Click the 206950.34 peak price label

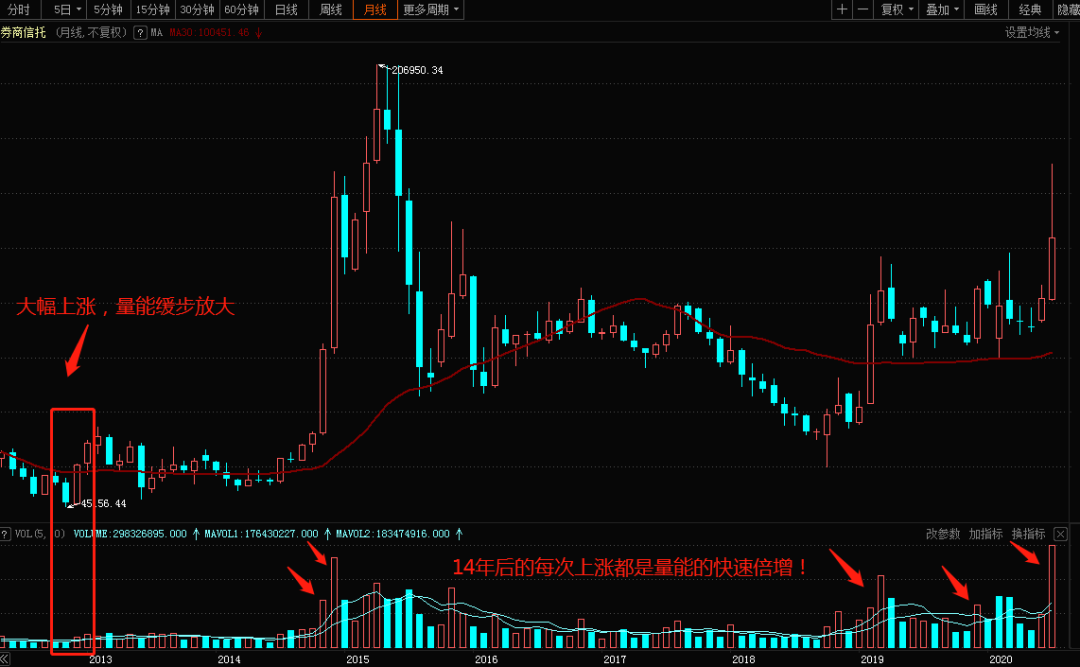point(417,70)
